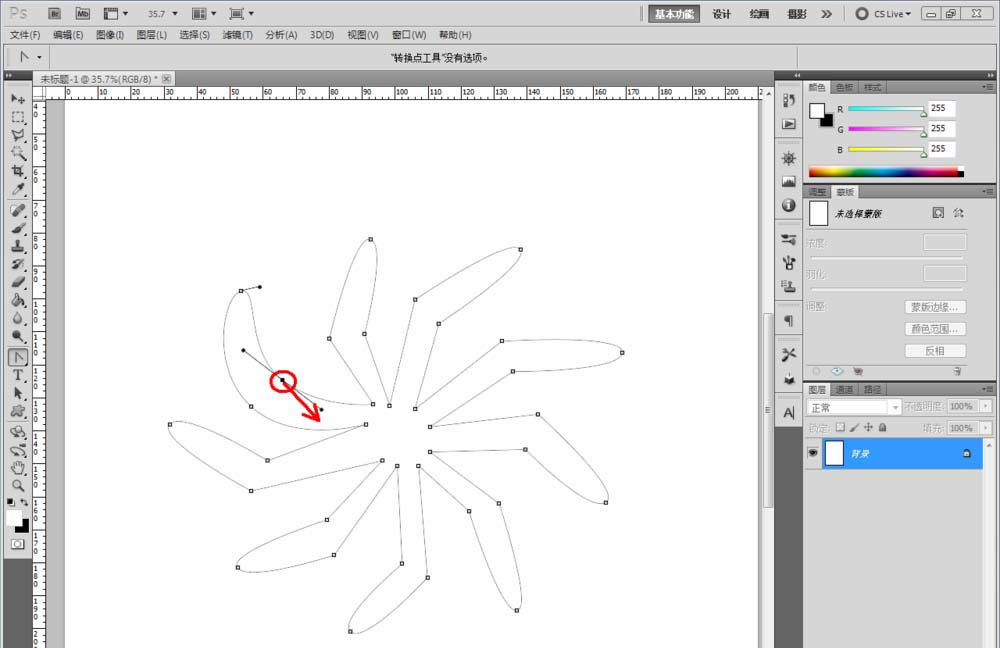
Task: Open the Character panel icon
Action: pyautogui.click(x=789, y=413)
